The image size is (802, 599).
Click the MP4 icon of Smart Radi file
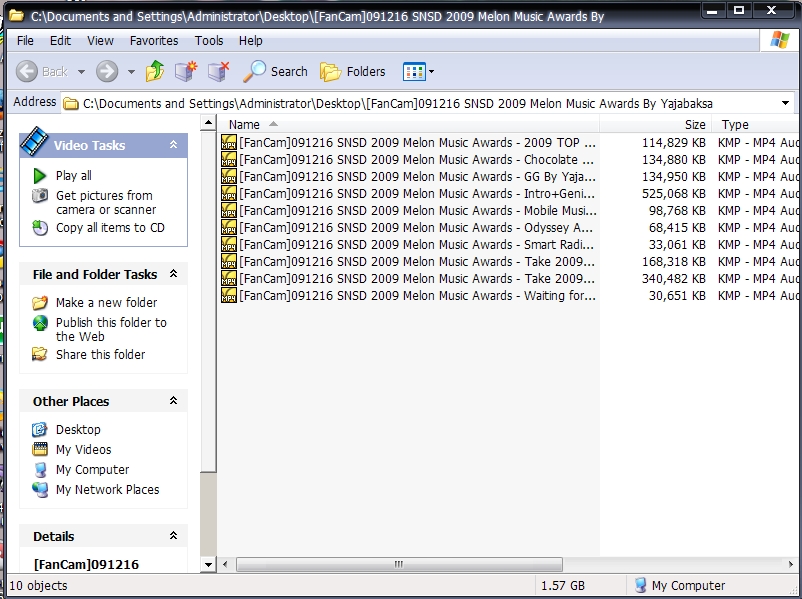(x=229, y=245)
